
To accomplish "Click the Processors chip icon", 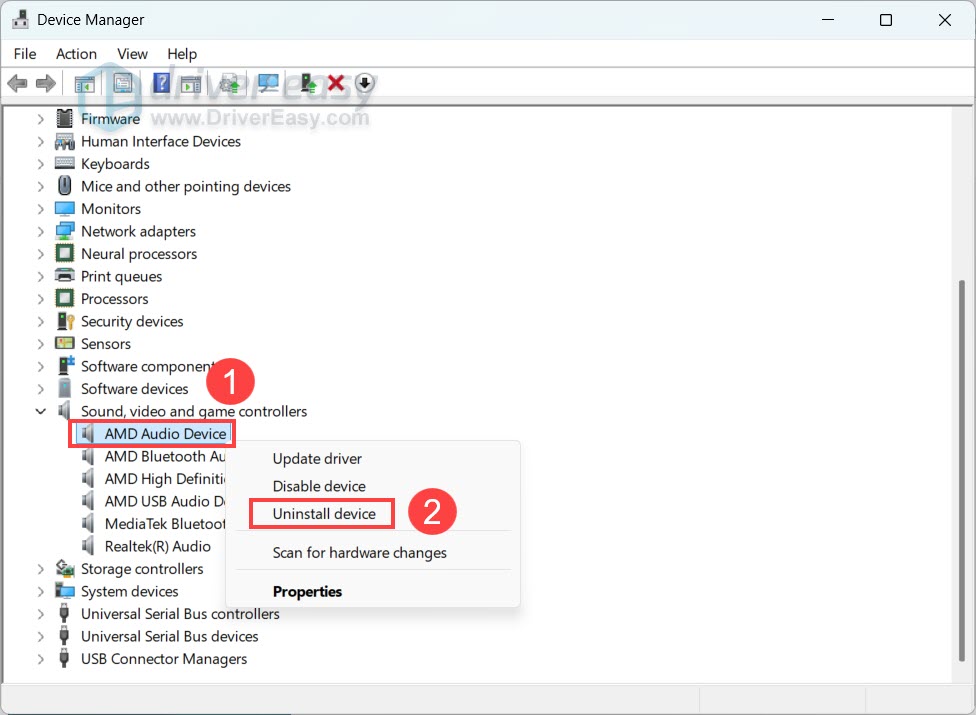I will coord(64,299).
